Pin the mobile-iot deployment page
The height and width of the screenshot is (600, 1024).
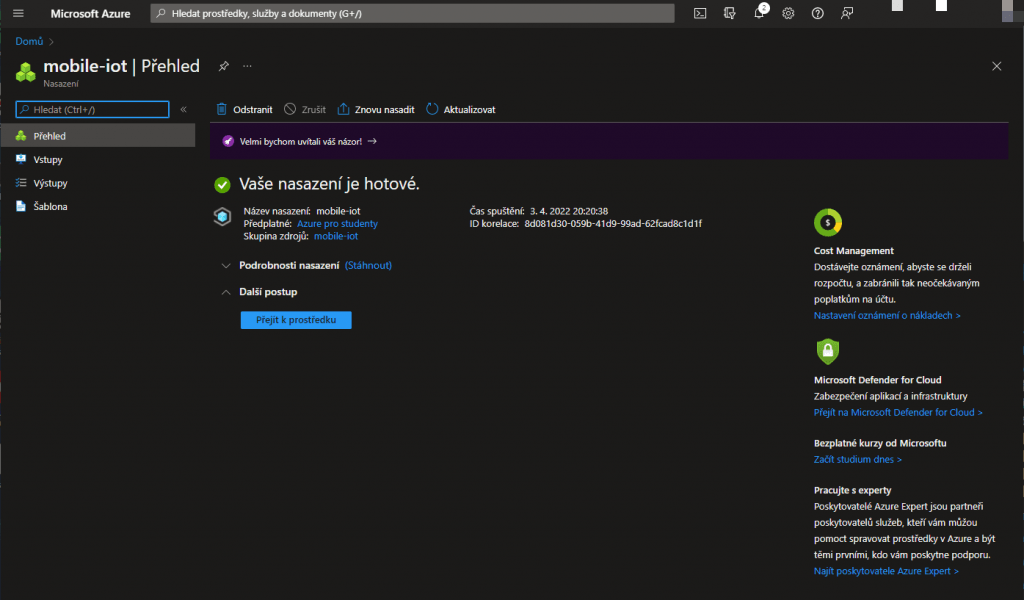(x=224, y=66)
